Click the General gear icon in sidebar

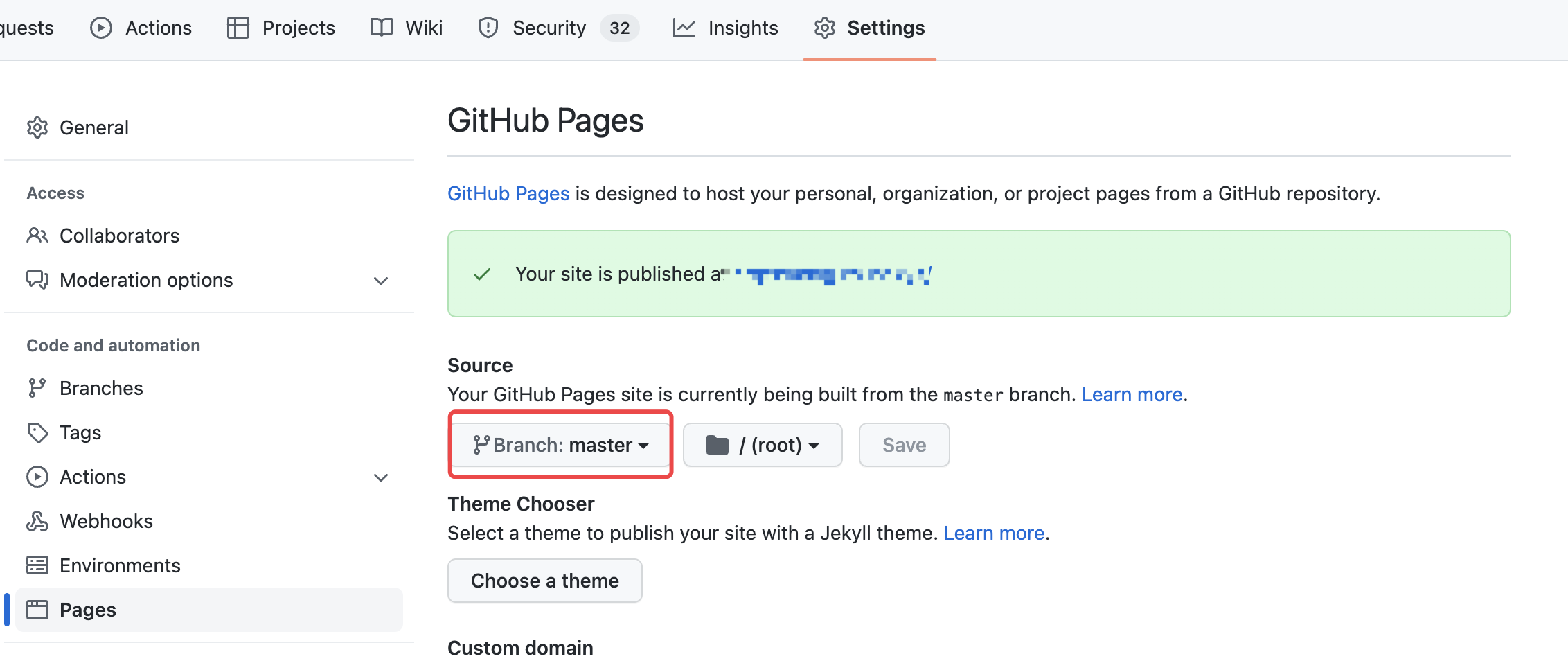pos(37,127)
